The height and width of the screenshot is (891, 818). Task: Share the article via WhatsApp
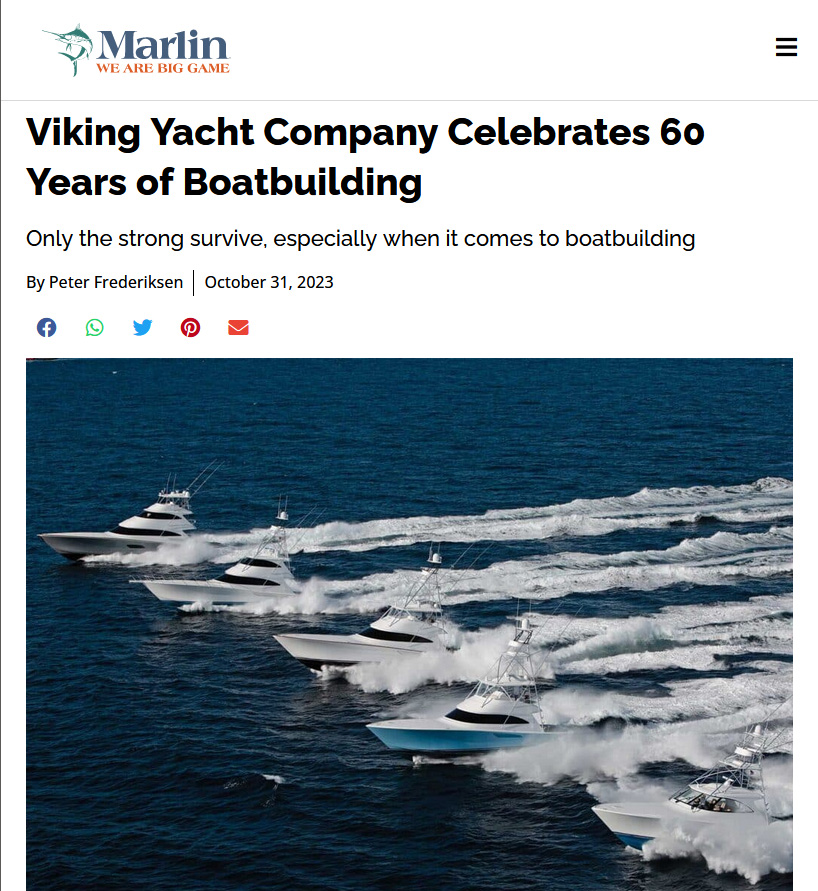(x=94, y=328)
